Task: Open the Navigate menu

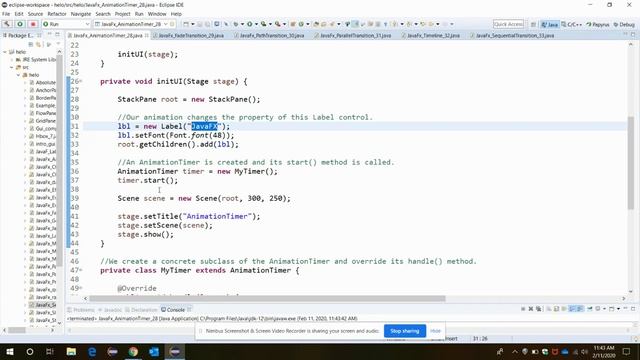Action: click(81, 14)
